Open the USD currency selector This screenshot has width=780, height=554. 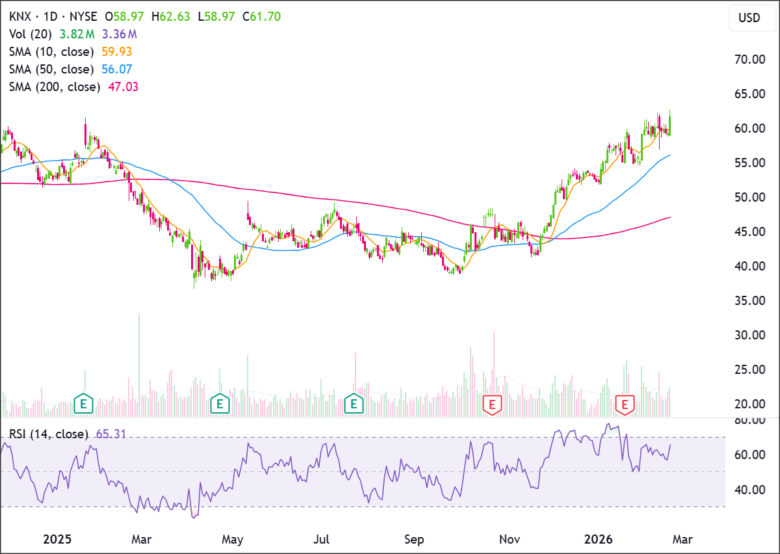point(748,18)
